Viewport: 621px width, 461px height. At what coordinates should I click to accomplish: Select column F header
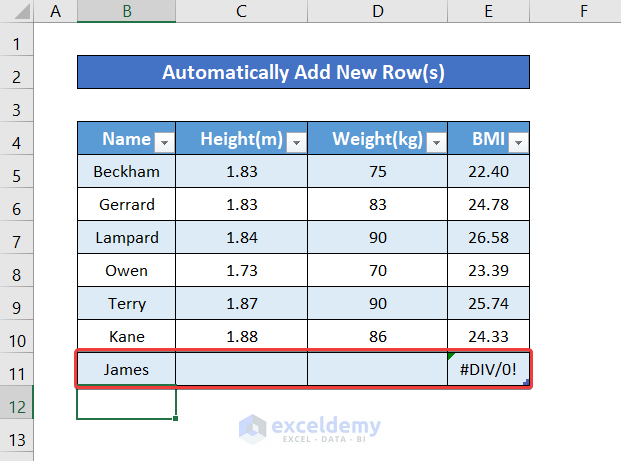point(575,11)
